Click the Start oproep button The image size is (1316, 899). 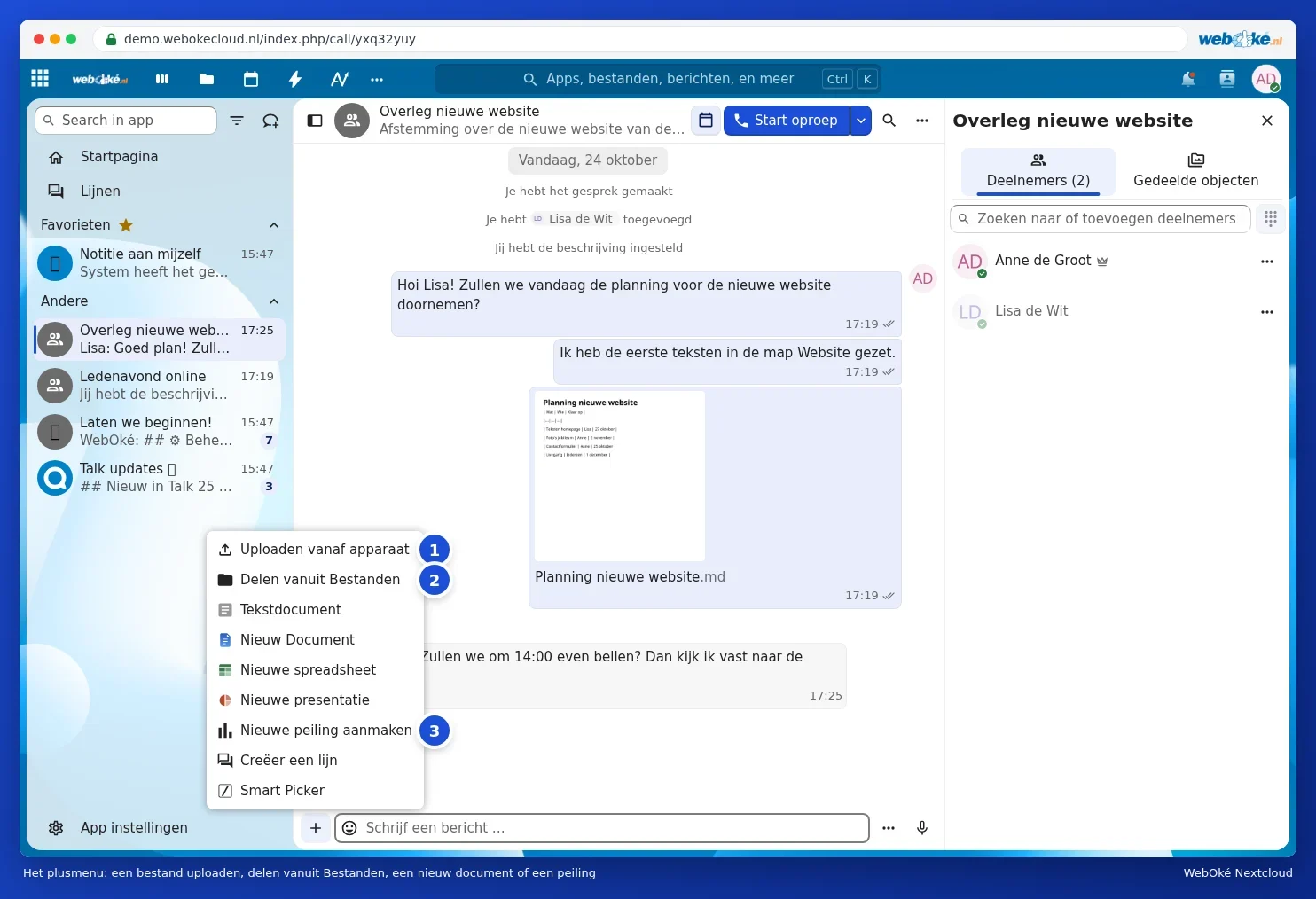tap(786, 121)
